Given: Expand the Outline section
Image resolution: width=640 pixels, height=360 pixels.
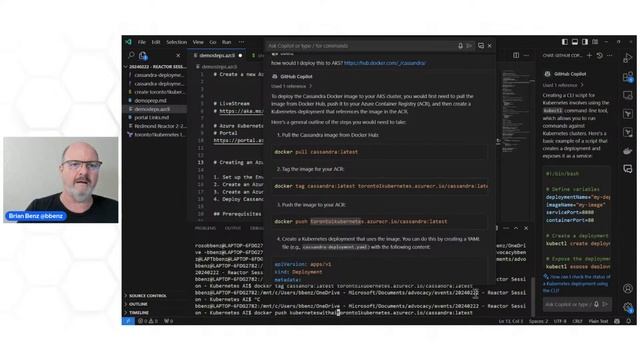Looking at the screenshot, I should 155,304.
